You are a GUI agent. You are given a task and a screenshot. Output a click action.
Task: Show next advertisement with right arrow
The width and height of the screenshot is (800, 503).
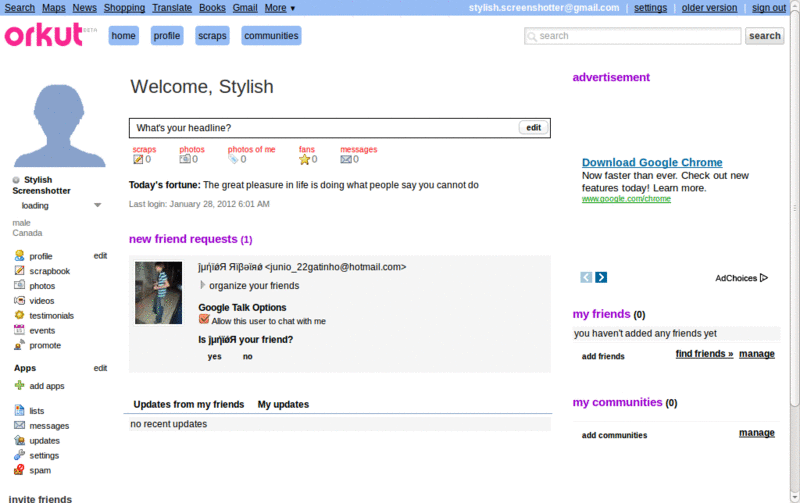[601, 277]
